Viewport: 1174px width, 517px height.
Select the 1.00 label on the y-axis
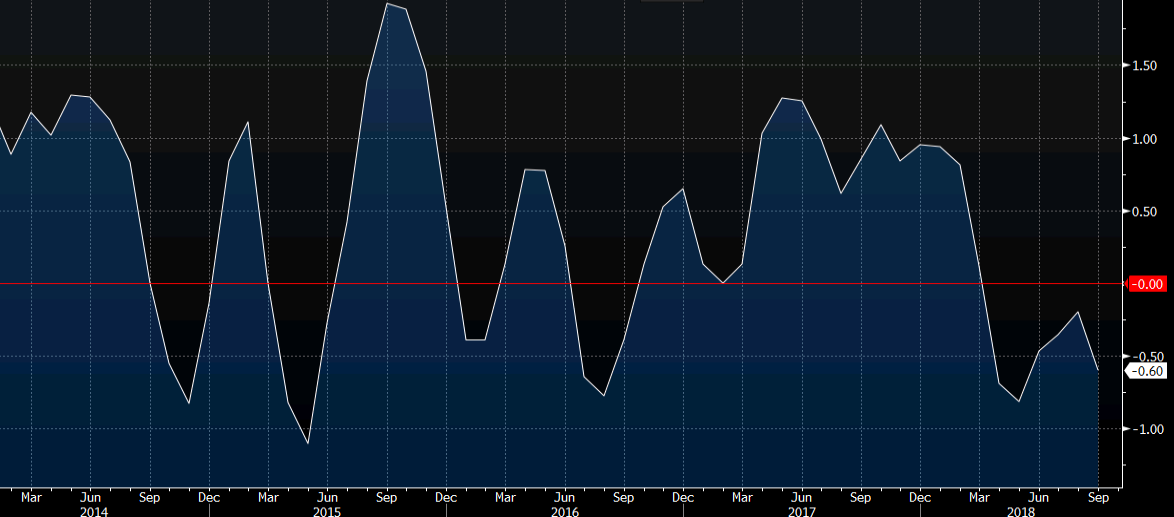coord(1144,139)
